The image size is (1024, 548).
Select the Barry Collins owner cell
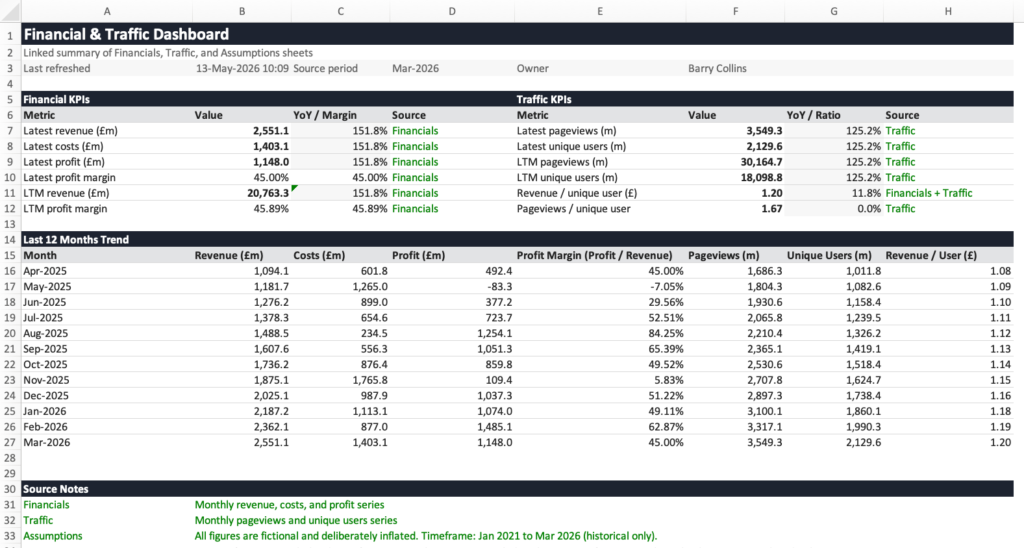[x=717, y=69]
